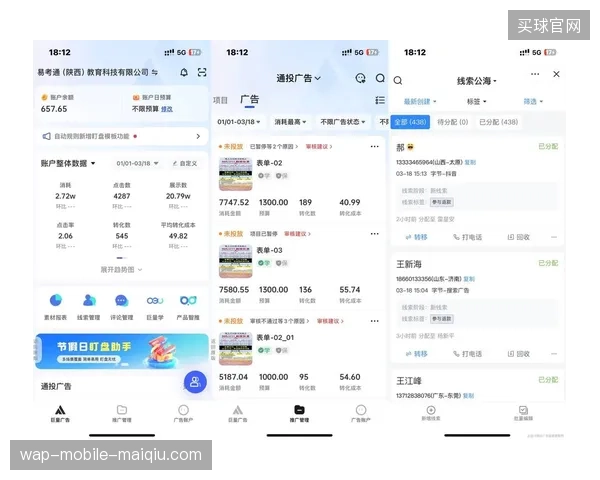Tap 转移 on 王新海's lead card

pyautogui.click(x=416, y=354)
